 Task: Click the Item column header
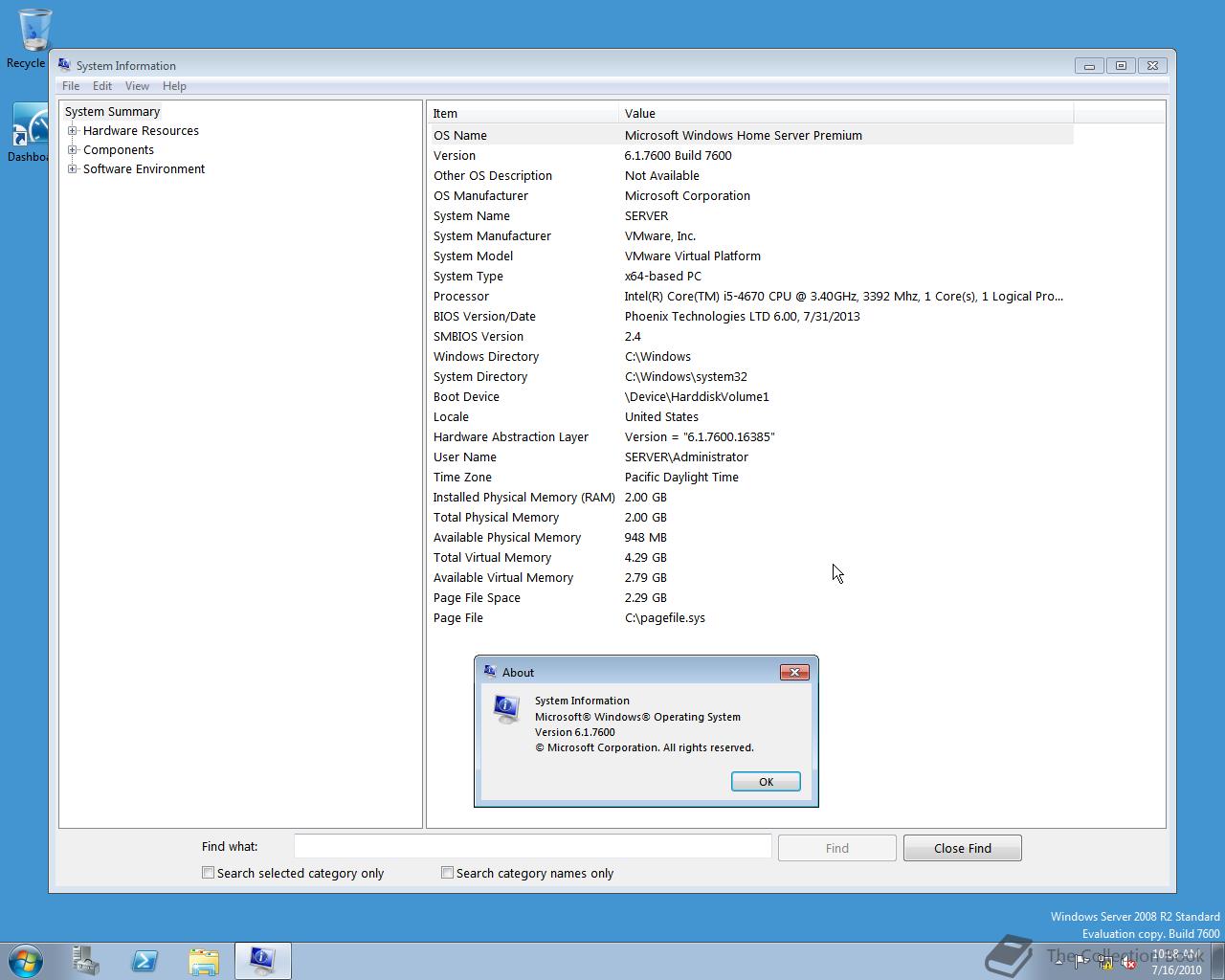523,113
